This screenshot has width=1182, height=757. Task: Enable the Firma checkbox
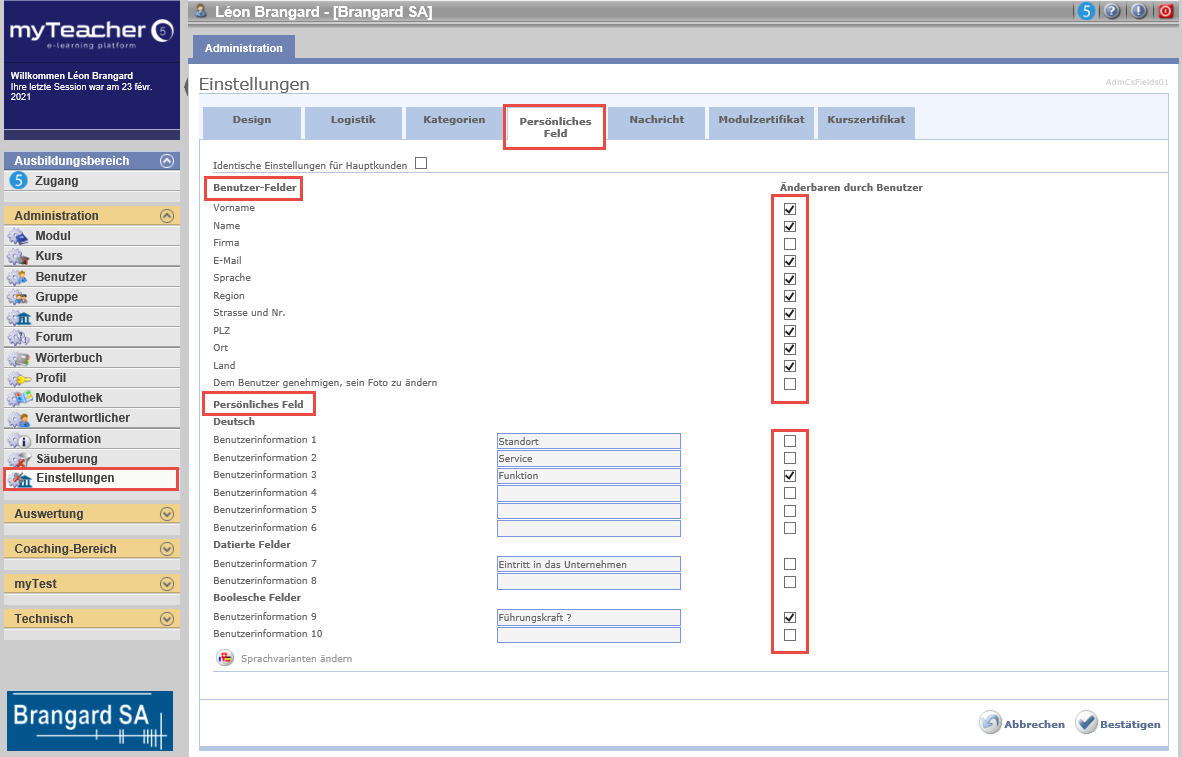(x=790, y=244)
